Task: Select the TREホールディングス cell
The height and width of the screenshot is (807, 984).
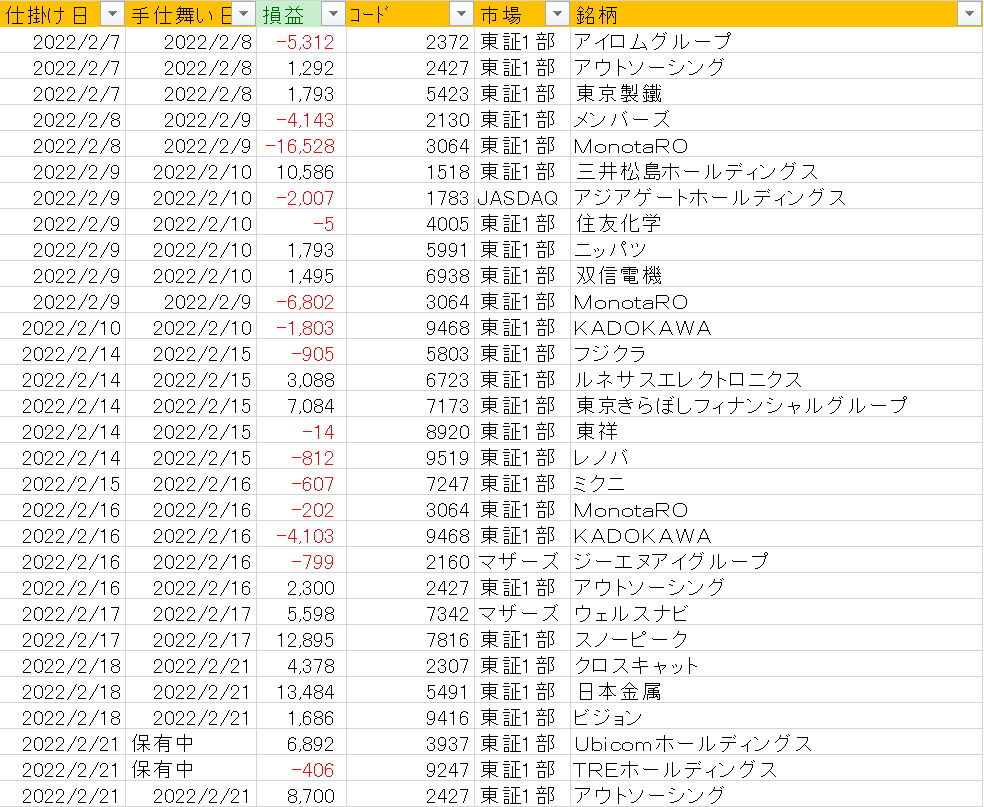Action: 777,769
